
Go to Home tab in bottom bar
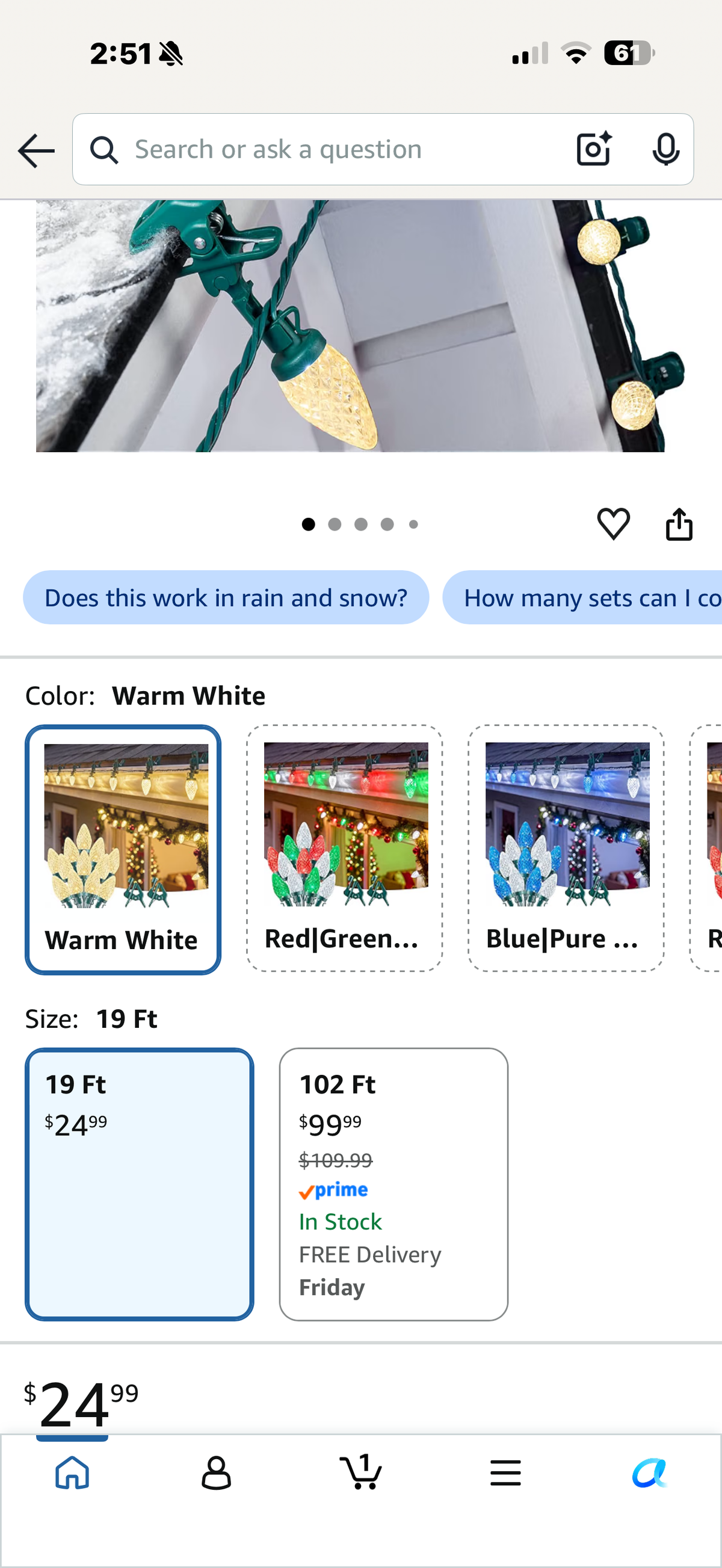72,1472
